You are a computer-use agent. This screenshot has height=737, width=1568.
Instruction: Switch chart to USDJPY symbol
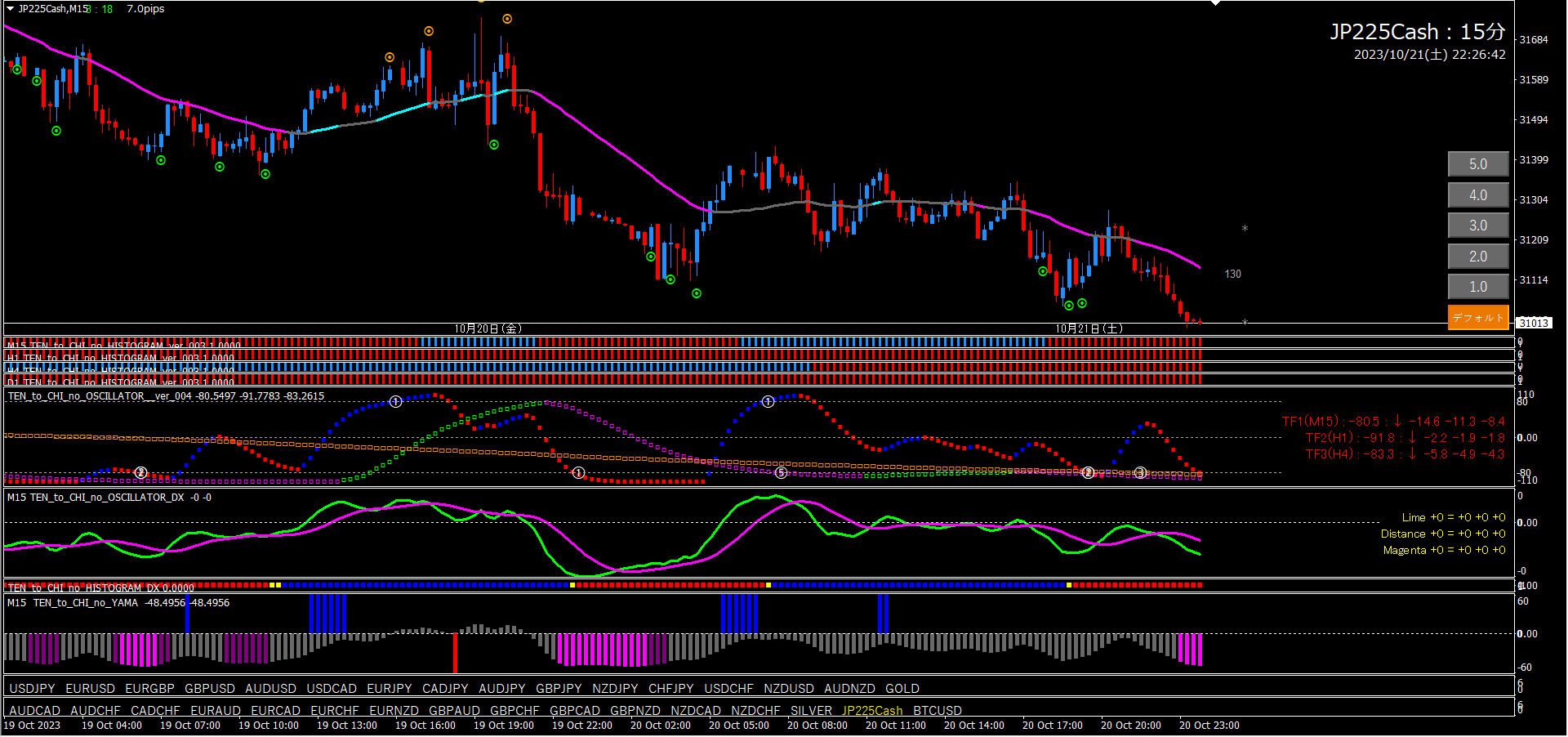point(32,689)
